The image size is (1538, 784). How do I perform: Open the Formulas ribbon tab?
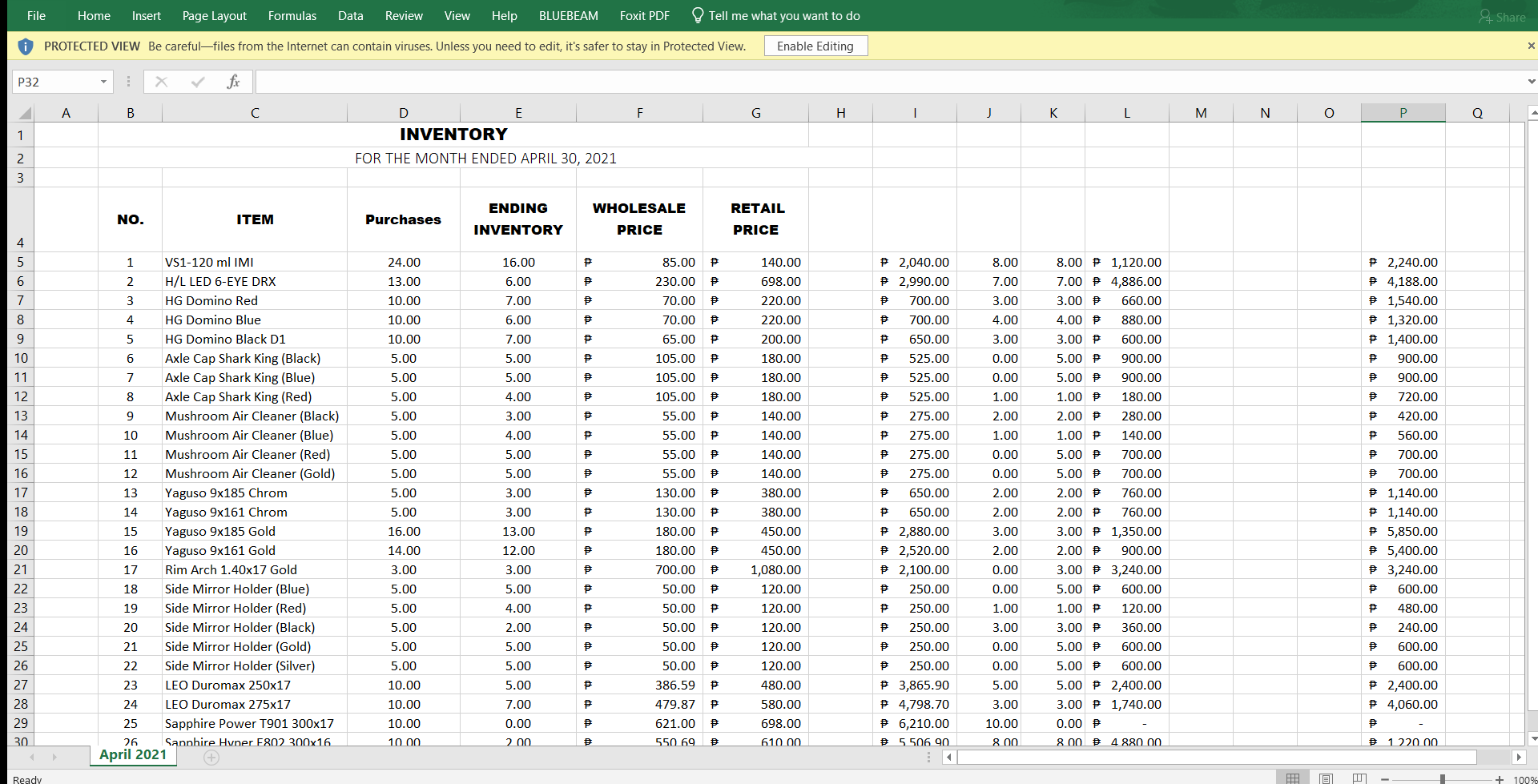click(292, 16)
